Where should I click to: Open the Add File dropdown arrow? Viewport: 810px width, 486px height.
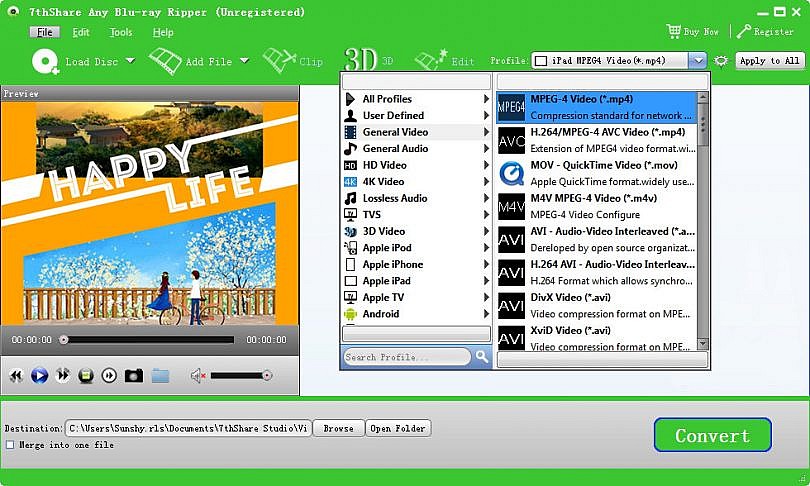[x=244, y=61]
